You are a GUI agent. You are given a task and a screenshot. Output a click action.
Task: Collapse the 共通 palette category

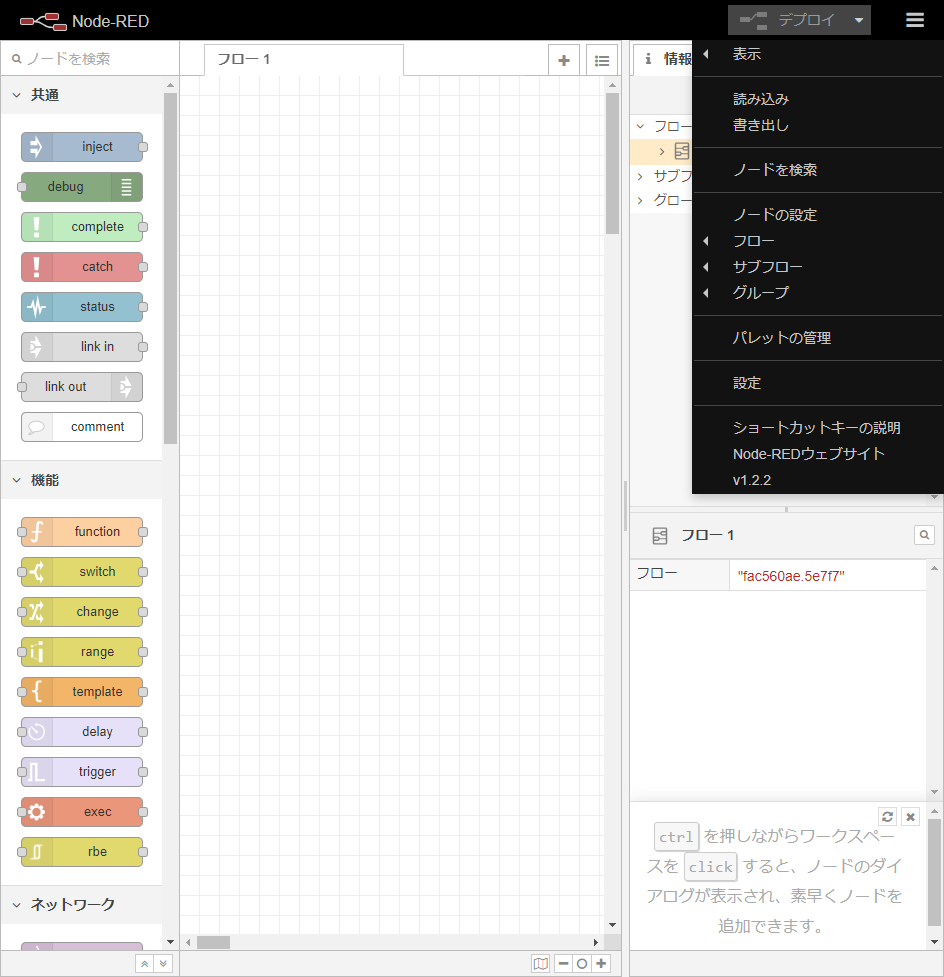(17, 95)
